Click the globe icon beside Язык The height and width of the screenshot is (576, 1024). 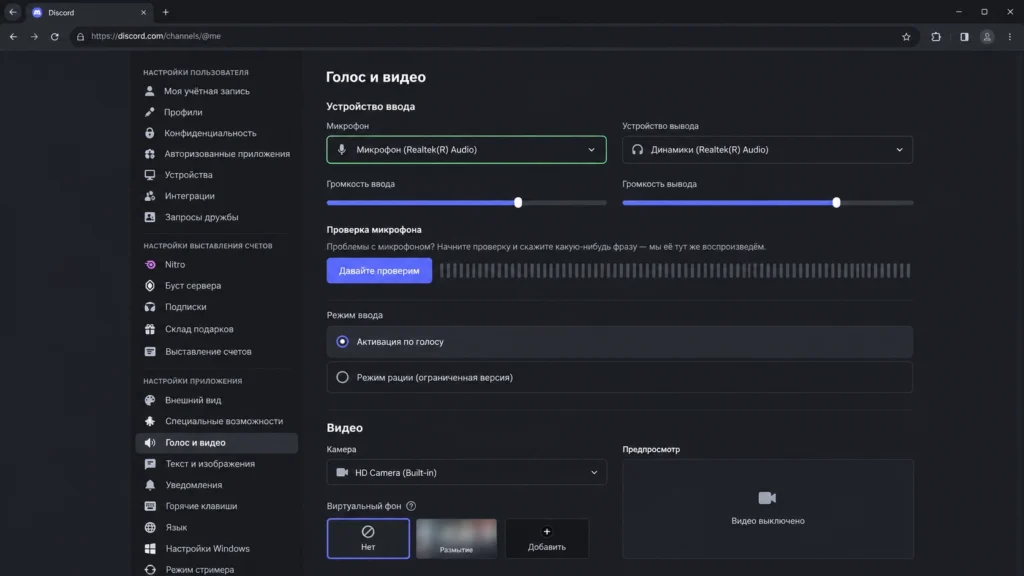pos(150,528)
